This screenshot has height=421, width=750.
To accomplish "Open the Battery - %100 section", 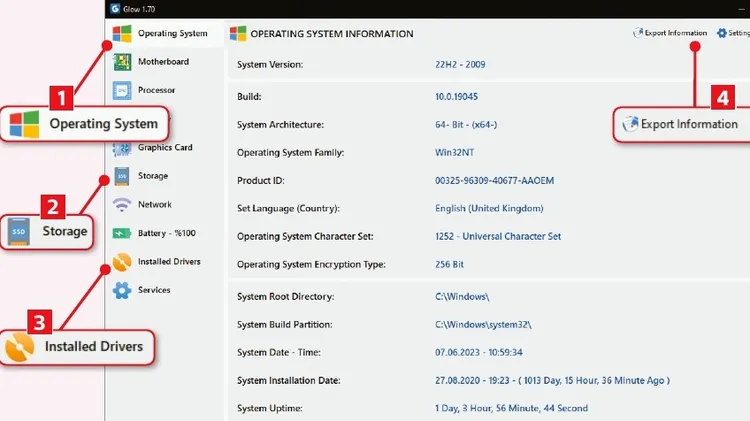I will click(166, 233).
